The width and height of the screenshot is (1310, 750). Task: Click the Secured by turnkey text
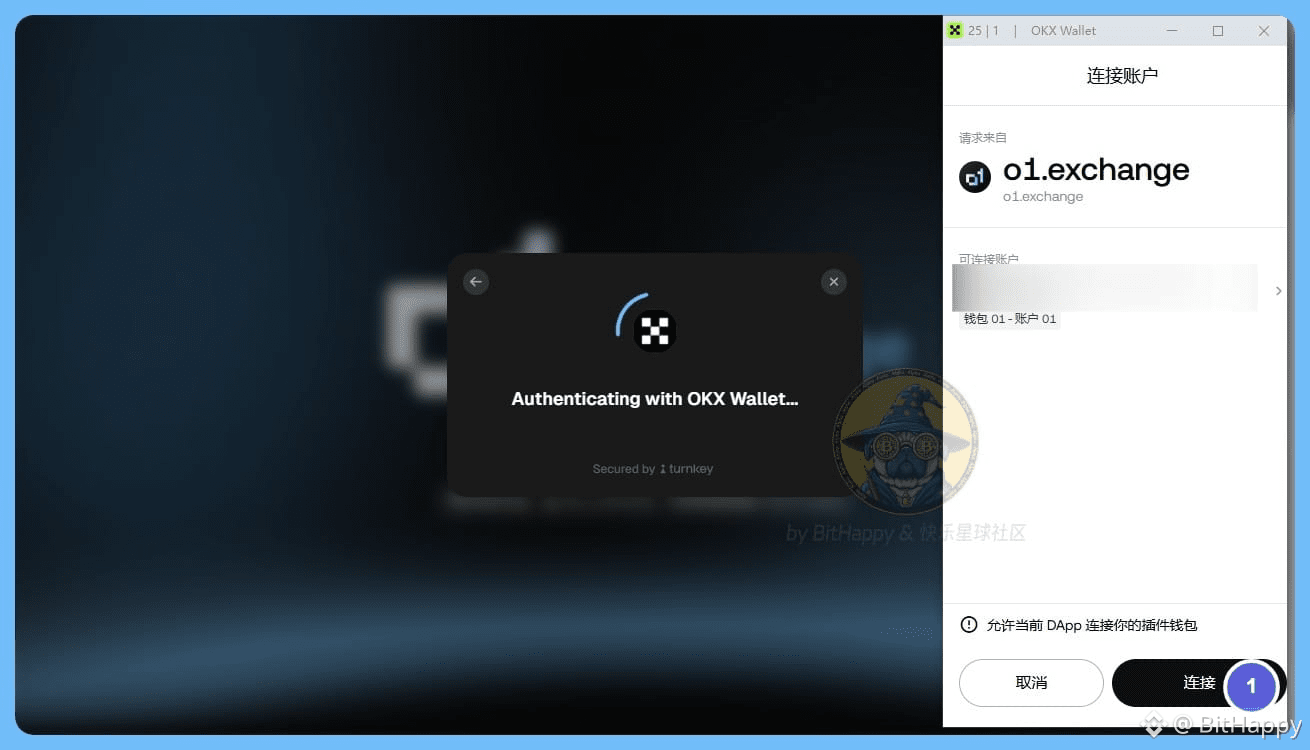(653, 468)
